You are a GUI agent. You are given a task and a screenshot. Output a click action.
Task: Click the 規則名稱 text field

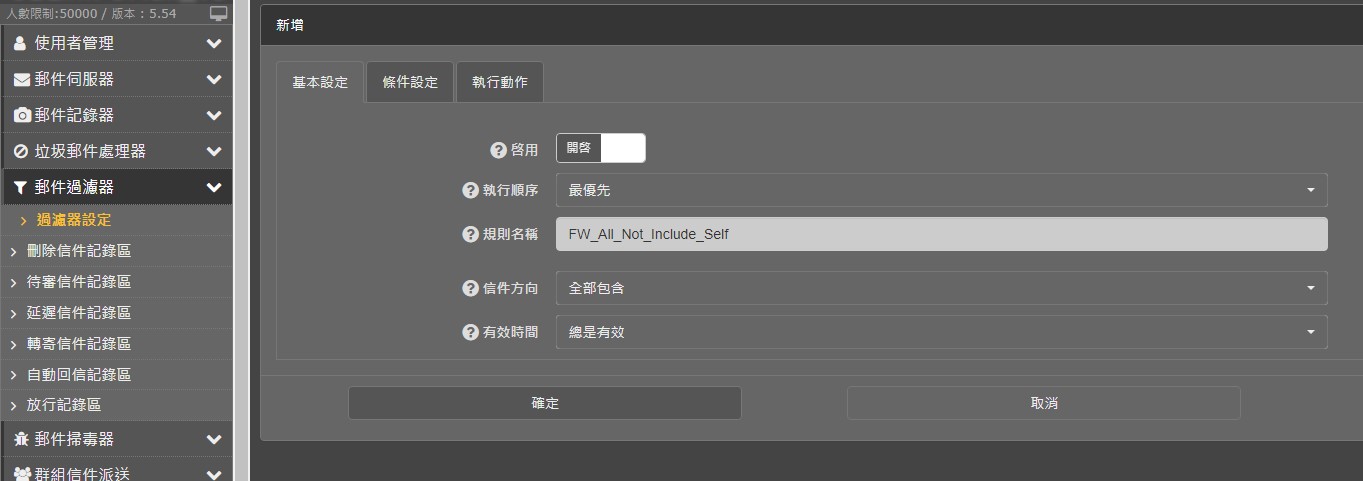(x=940, y=234)
